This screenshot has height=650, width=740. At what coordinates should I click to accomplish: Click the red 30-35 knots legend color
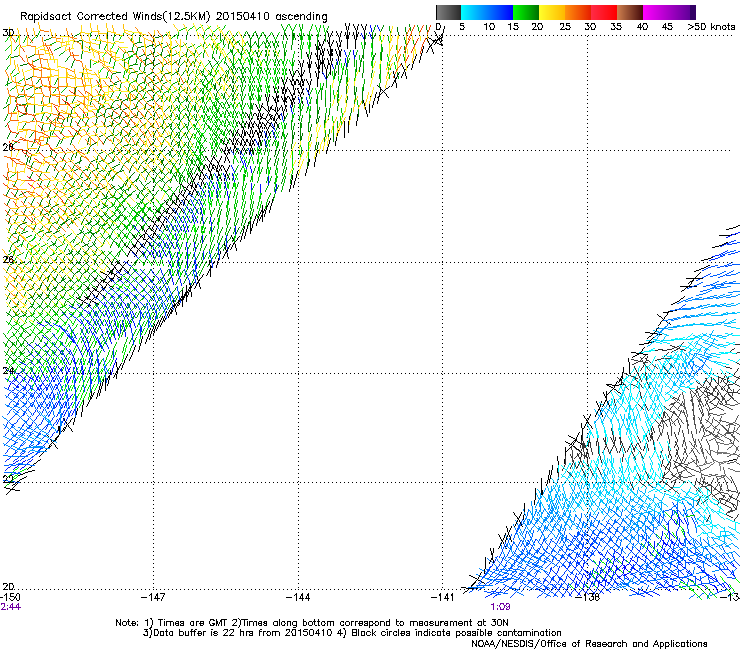604,12
